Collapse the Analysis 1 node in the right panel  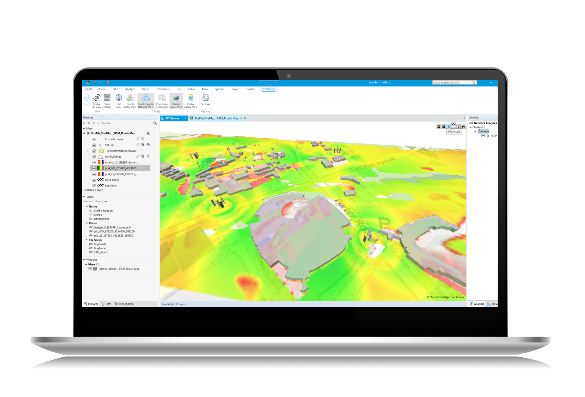(471, 127)
